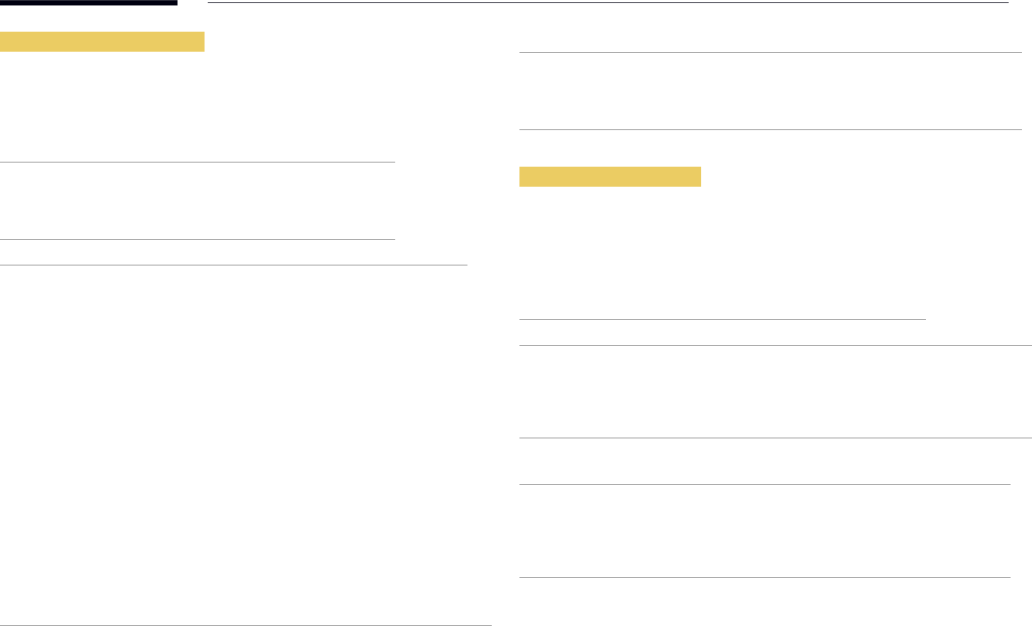Image resolution: width=1032 pixels, height=626 pixels.
Task: Click the yellow highlighted bar in left column
Action: pos(102,41)
